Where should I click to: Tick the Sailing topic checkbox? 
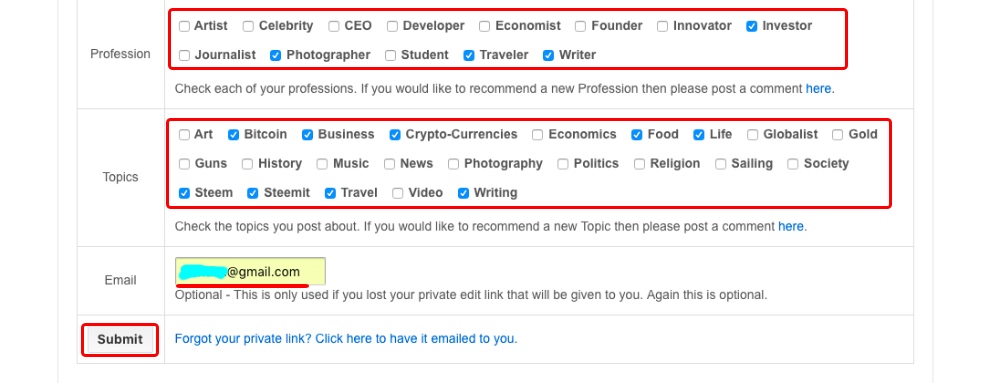point(721,164)
